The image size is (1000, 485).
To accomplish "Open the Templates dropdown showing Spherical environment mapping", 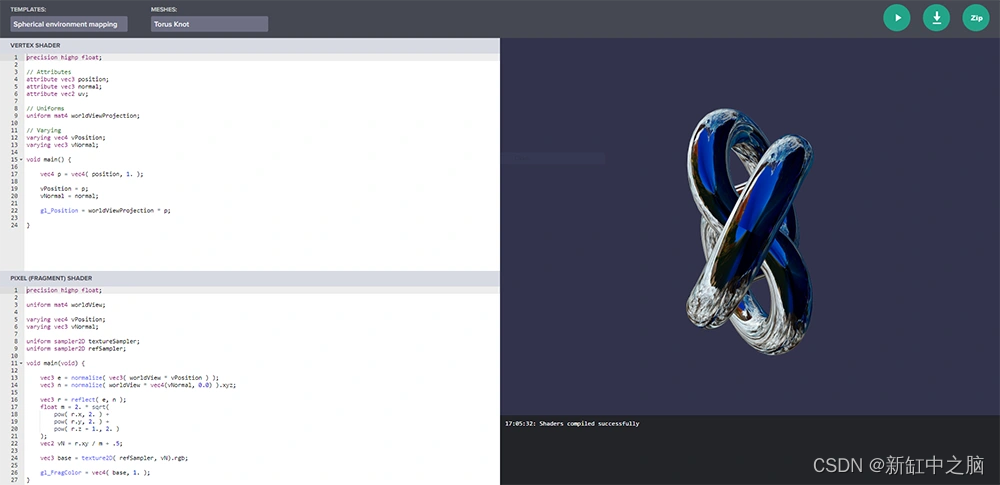I will pyautogui.click(x=69, y=24).
